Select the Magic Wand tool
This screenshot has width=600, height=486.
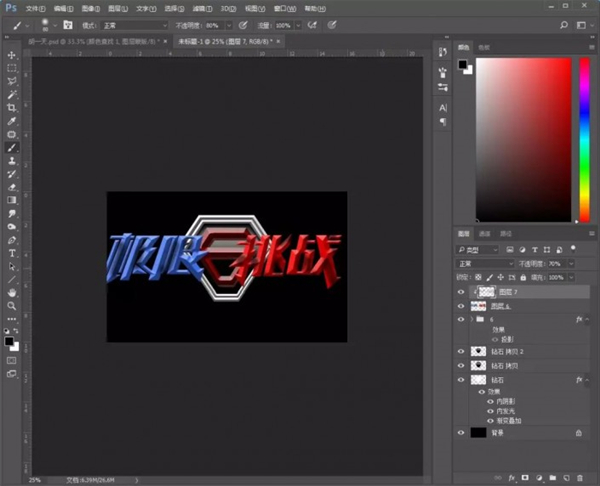pos(12,94)
